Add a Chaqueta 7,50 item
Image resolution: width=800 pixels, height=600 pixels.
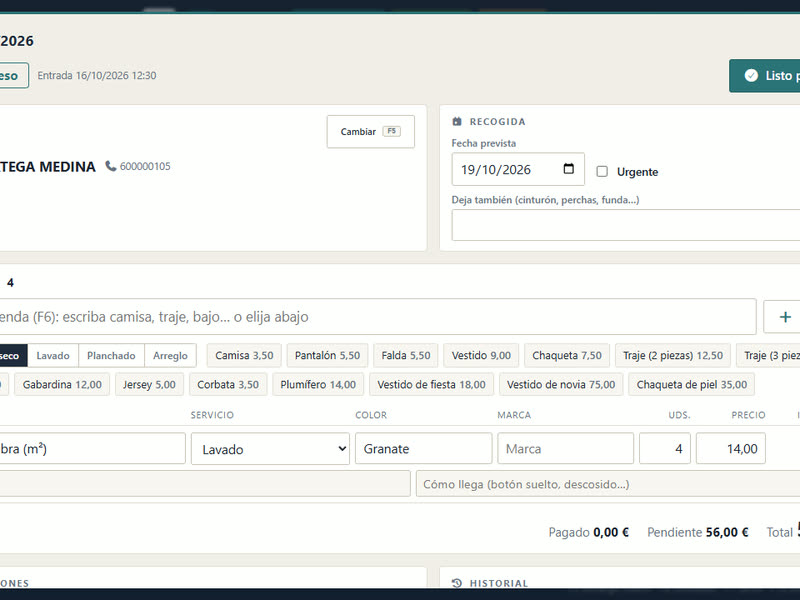point(567,356)
